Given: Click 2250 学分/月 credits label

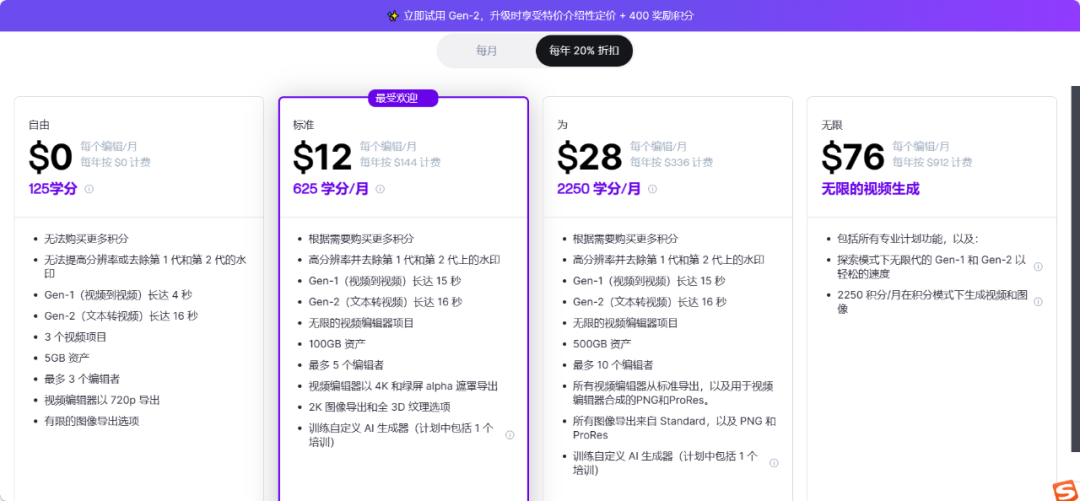Looking at the screenshot, I should click(x=599, y=189).
